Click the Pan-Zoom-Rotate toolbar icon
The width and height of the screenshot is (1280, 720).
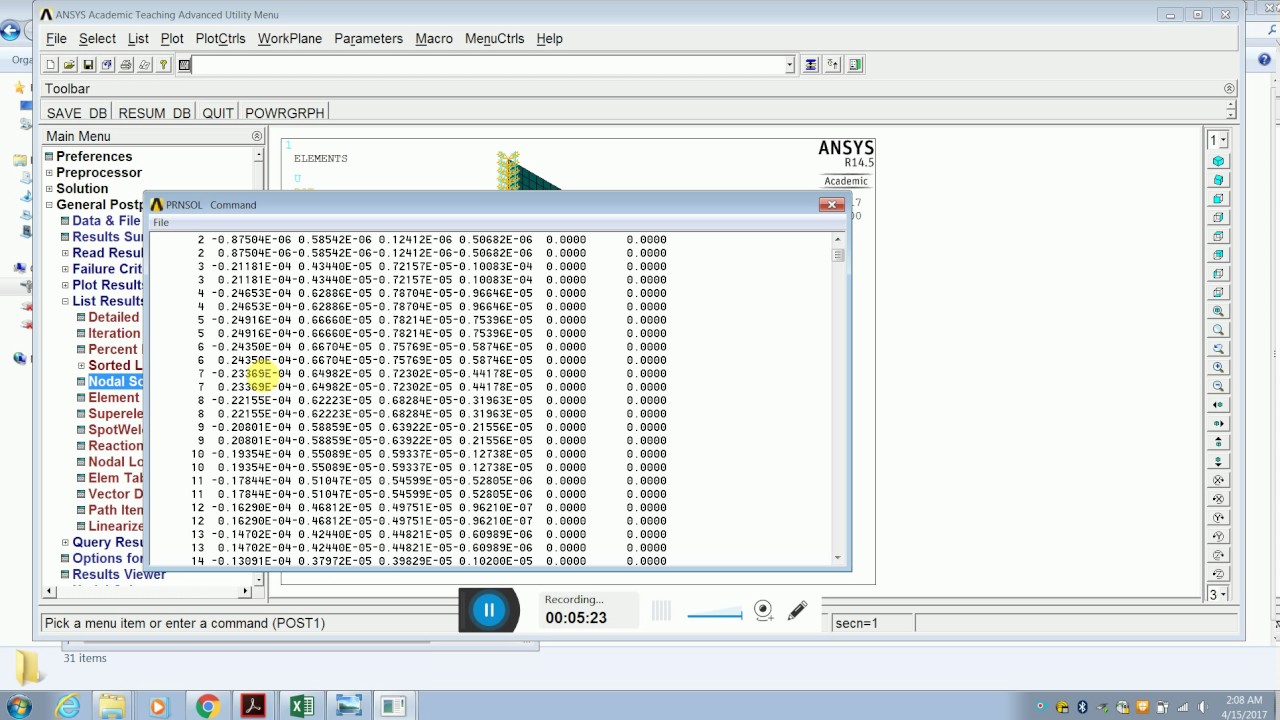pyautogui.click(x=107, y=65)
